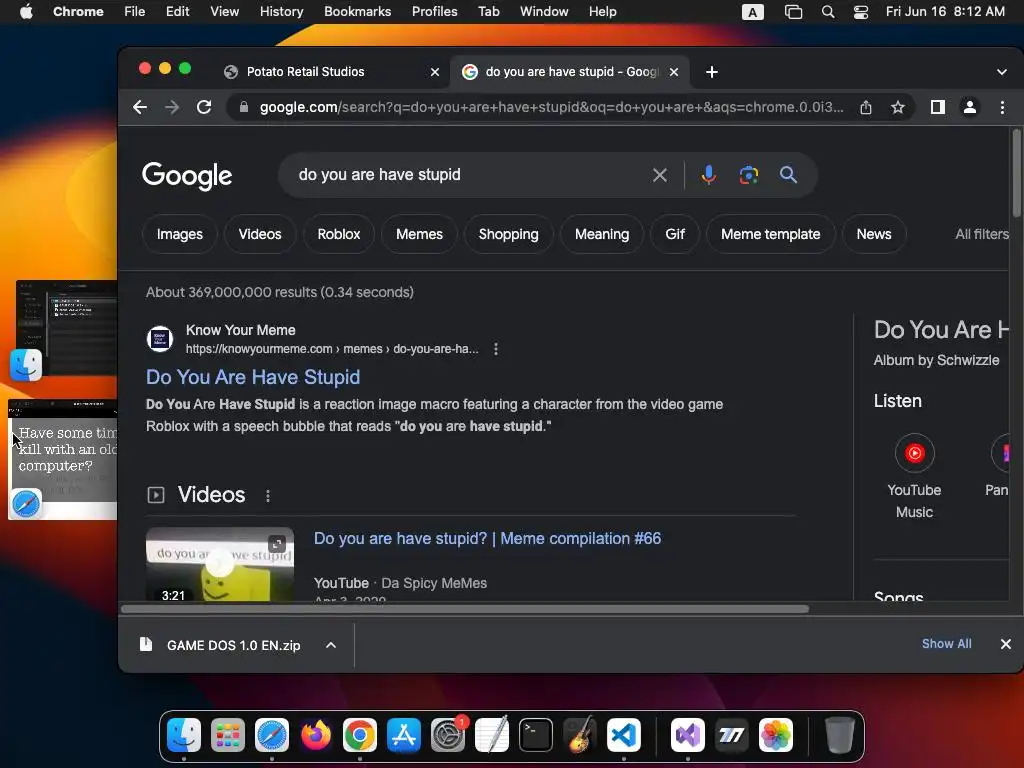Image resolution: width=1024 pixels, height=768 pixels.
Task: Close the do you are have stupid tab
Action: point(674,72)
